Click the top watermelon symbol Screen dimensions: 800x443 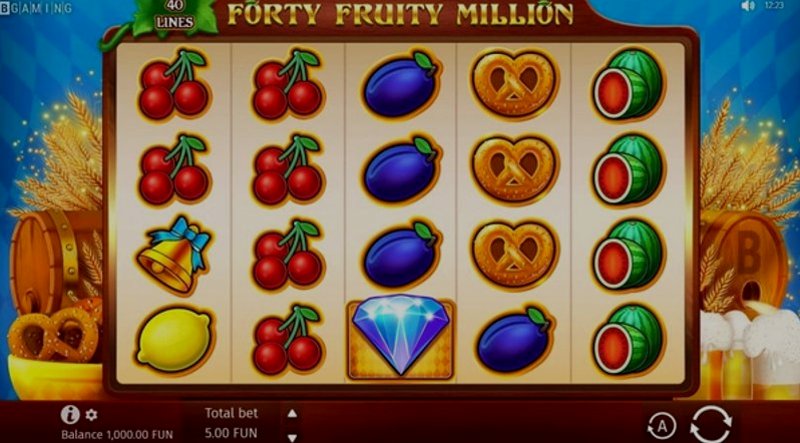(629, 84)
